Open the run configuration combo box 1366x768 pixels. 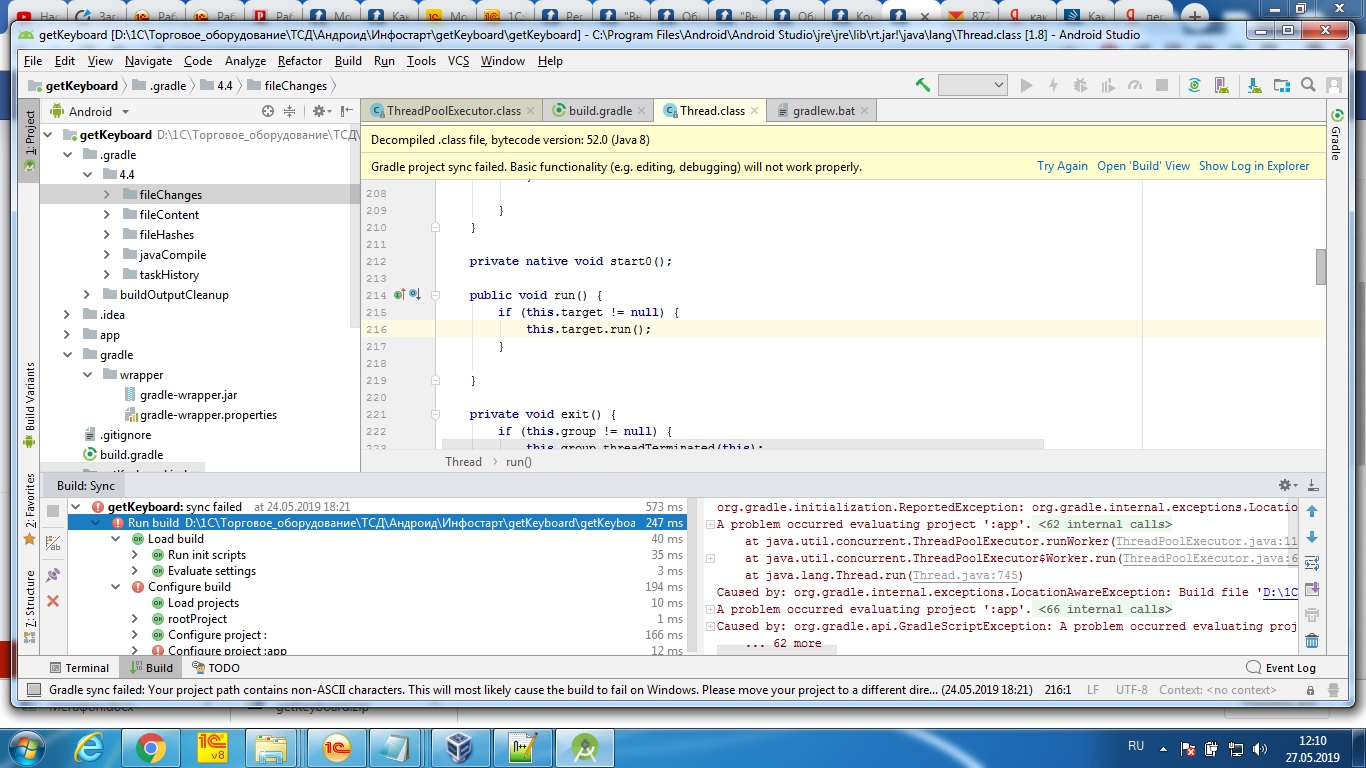tap(972, 85)
